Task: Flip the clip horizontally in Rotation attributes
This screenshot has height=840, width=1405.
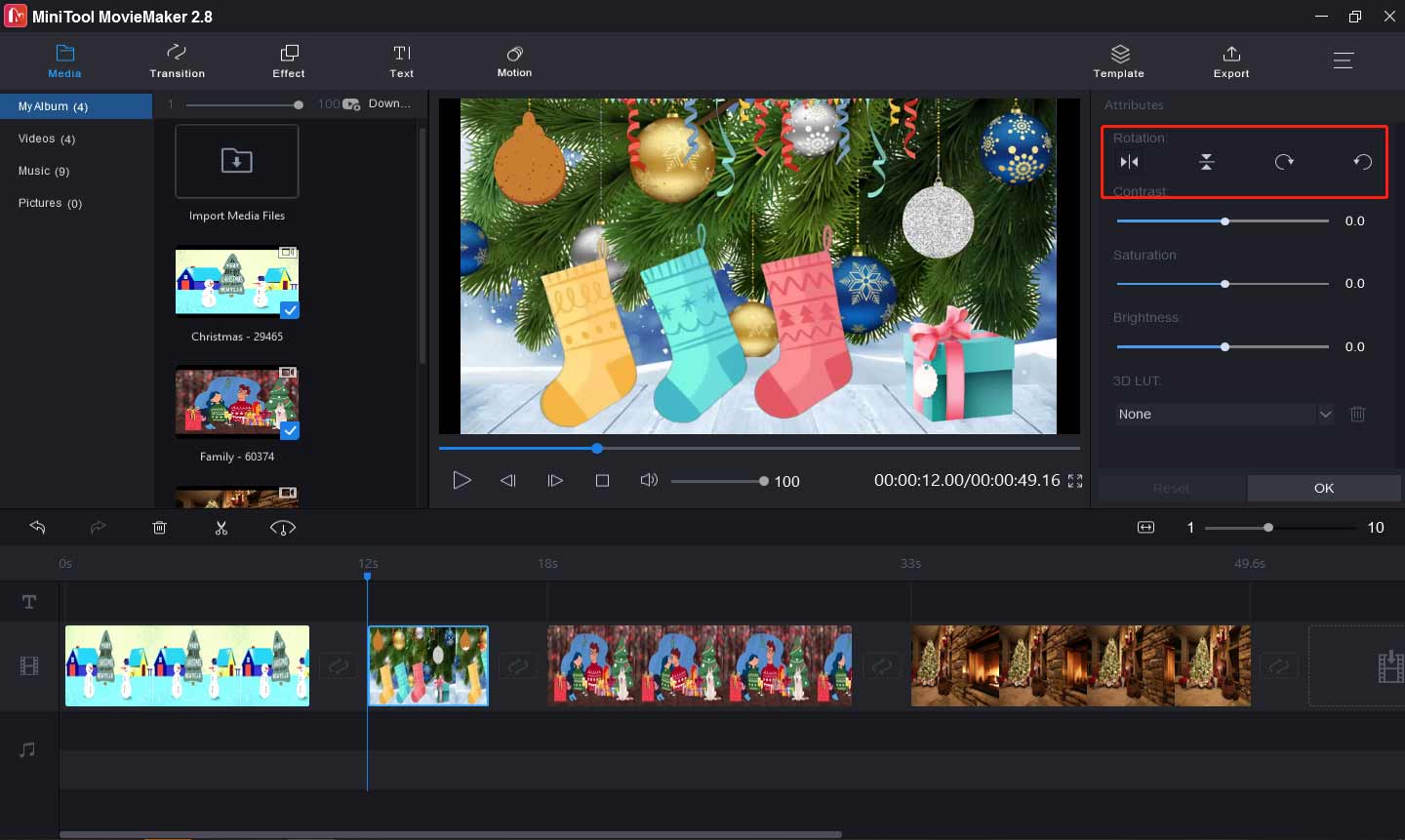Action: [x=1128, y=161]
